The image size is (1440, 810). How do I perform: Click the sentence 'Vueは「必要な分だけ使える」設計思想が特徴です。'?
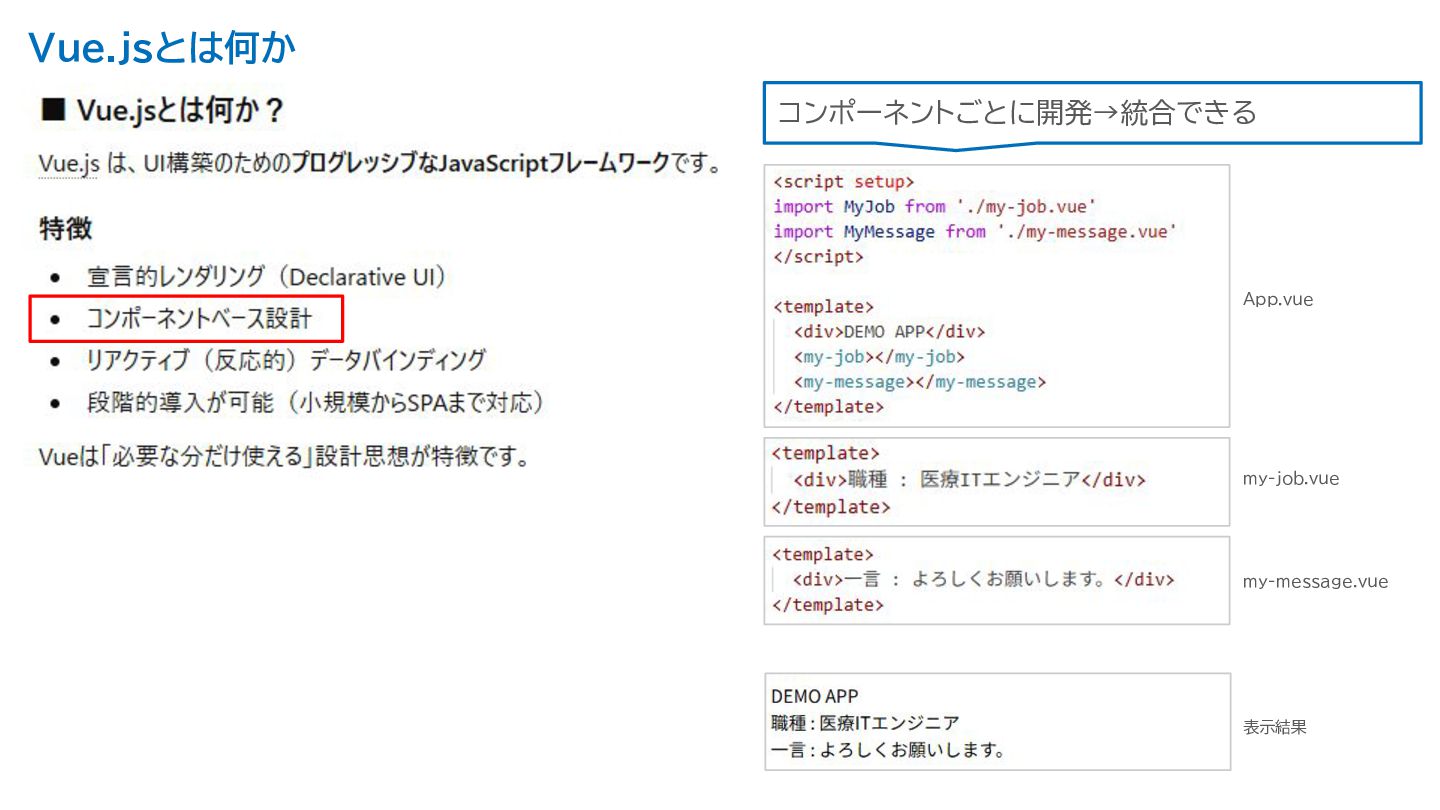click(x=283, y=457)
